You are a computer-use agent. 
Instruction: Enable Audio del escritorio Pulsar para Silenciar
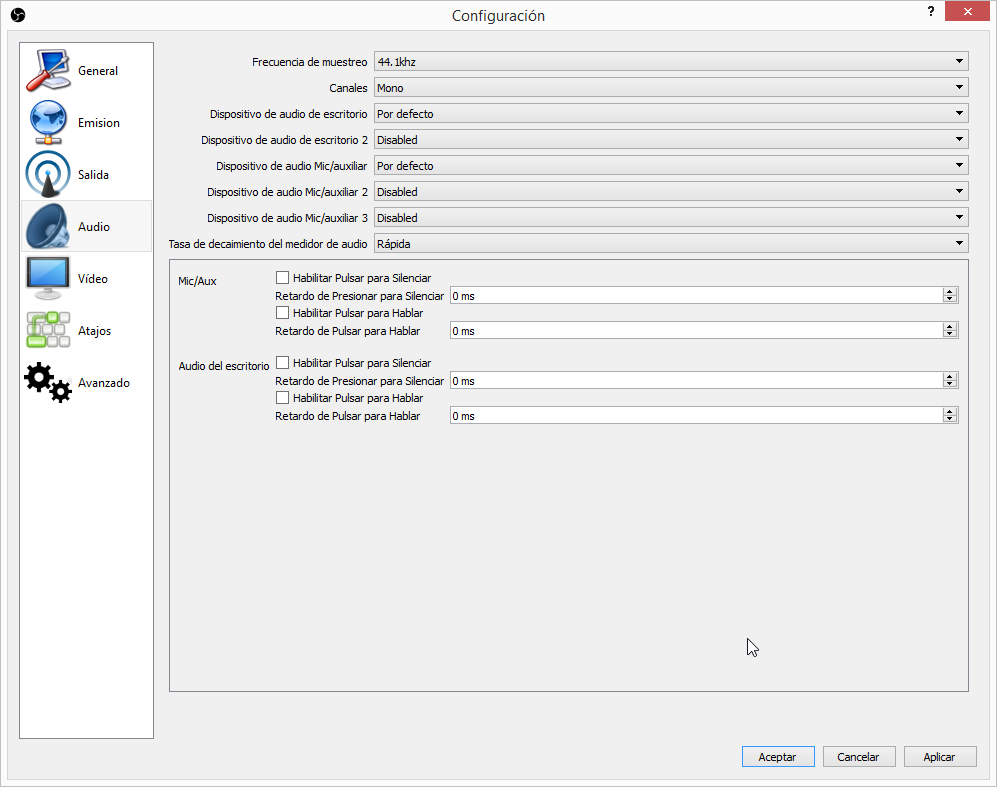point(282,363)
